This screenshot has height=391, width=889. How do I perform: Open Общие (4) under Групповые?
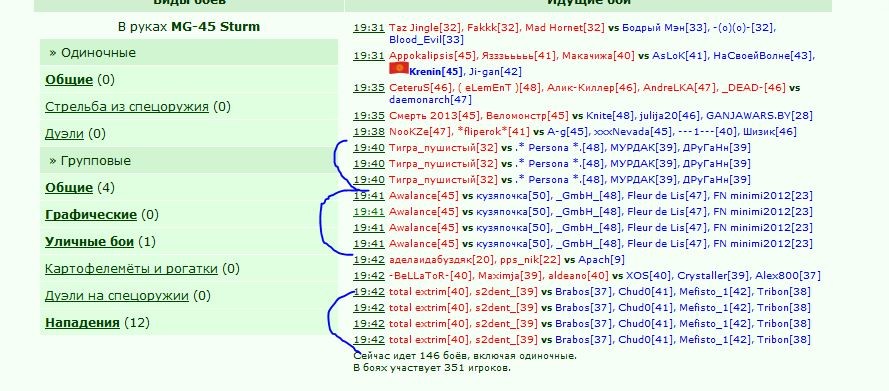[x=69, y=188]
